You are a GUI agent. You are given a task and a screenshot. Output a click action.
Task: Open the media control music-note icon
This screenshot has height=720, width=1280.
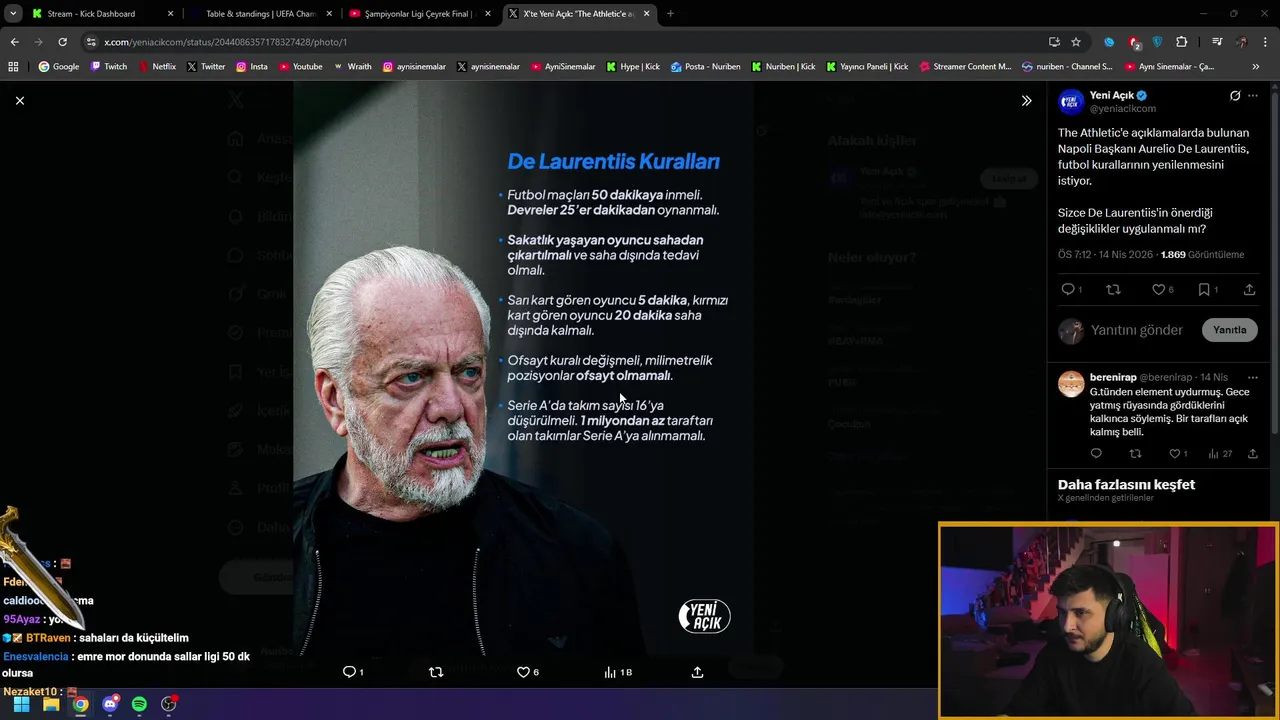pos(1217,42)
